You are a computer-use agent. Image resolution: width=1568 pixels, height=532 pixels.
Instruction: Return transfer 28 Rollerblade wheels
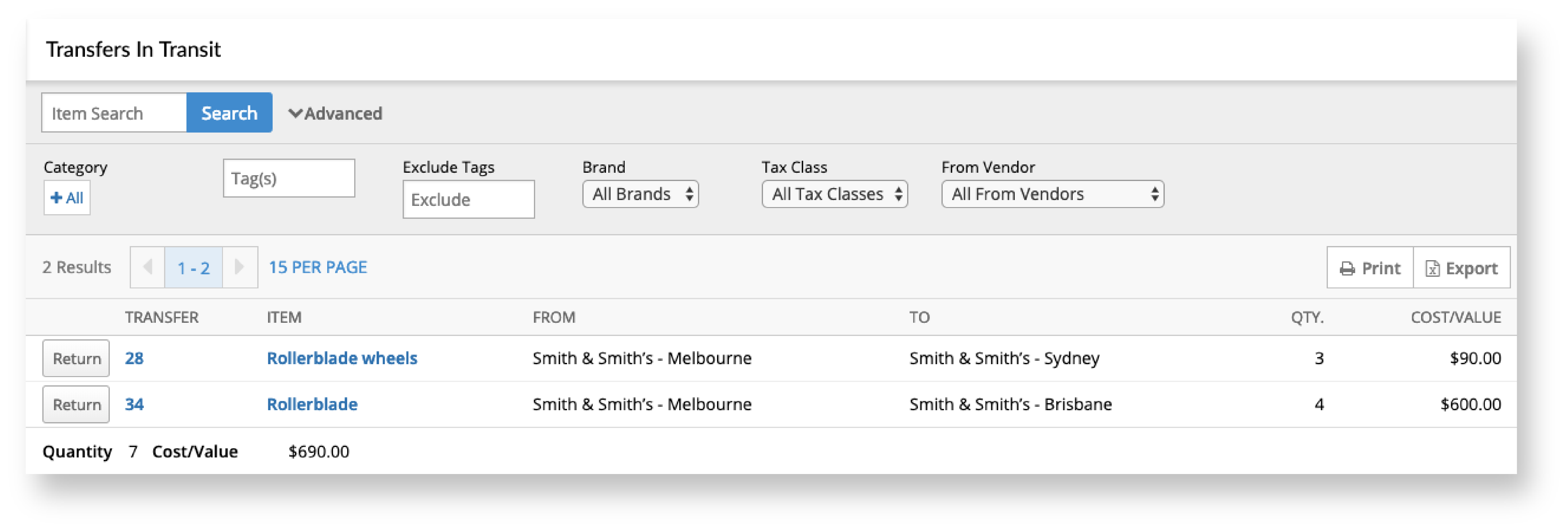coord(76,359)
